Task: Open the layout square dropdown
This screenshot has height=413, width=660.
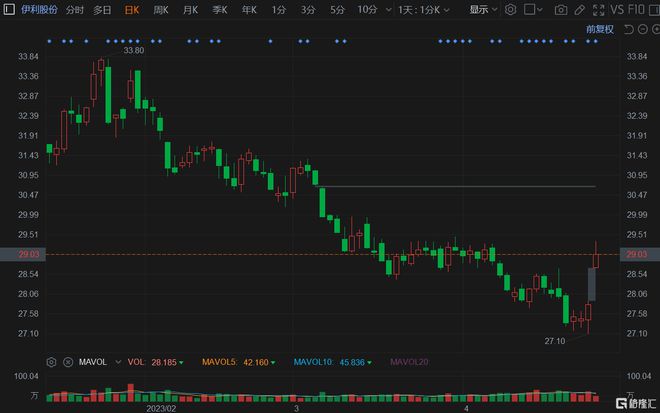Action: point(533,9)
